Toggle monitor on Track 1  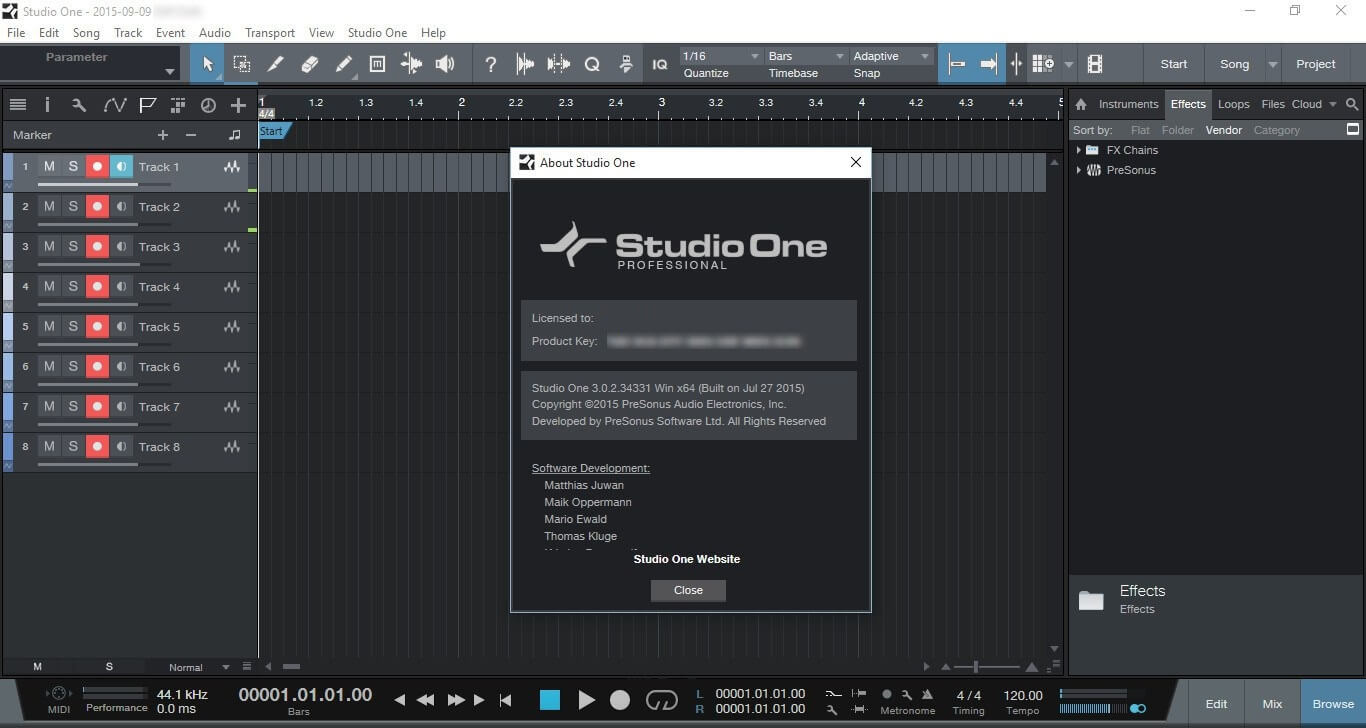tap(121, 167)
